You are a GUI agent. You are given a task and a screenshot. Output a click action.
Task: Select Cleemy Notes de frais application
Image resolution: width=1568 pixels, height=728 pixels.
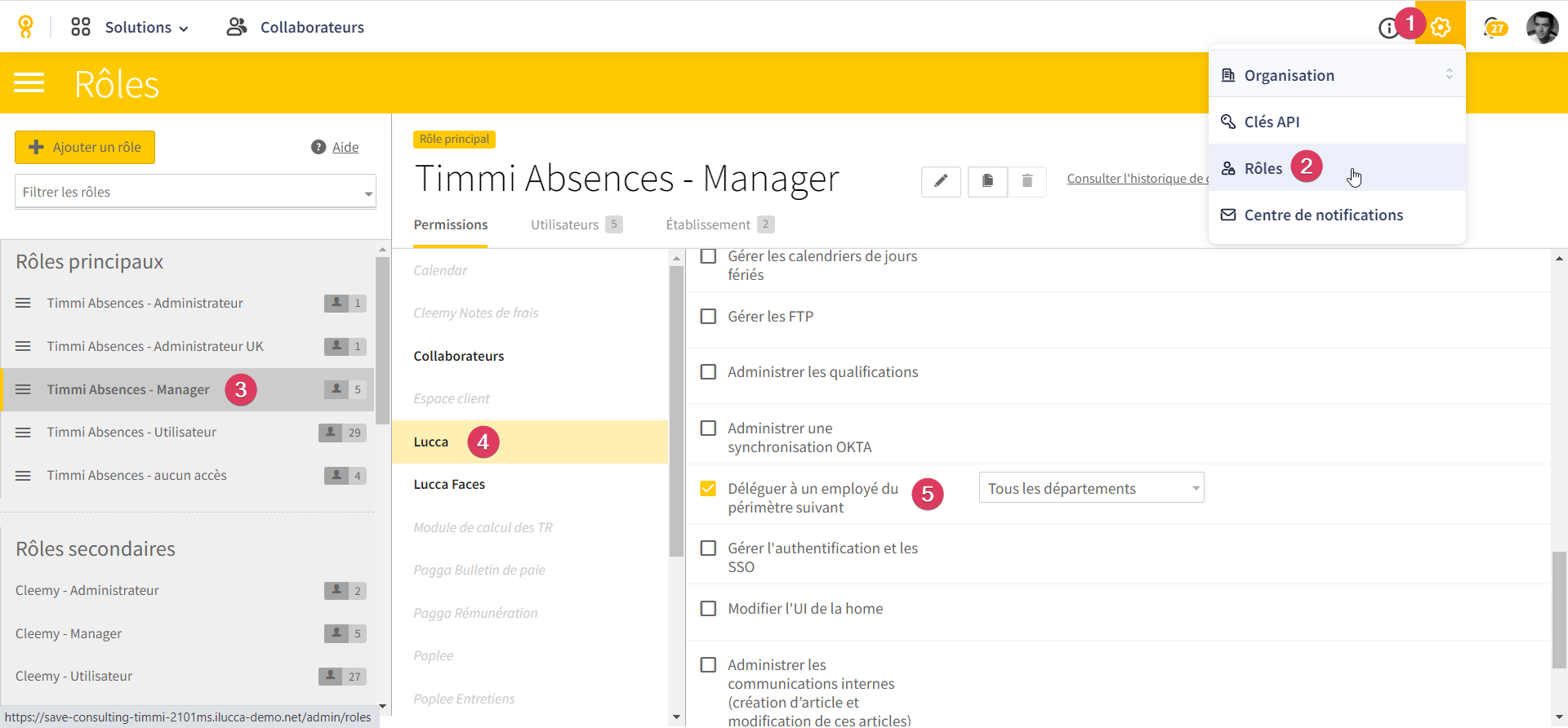point(530,313)
